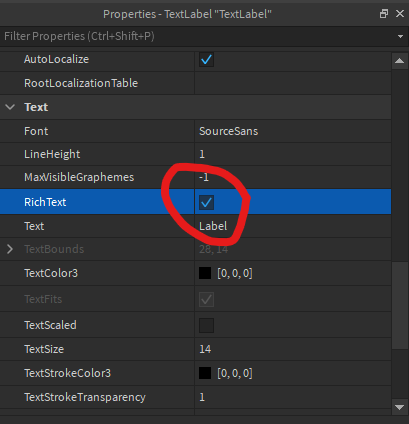Click the LineHeight value field
This screenshot has width=409, height=424.
click(293, 154)
